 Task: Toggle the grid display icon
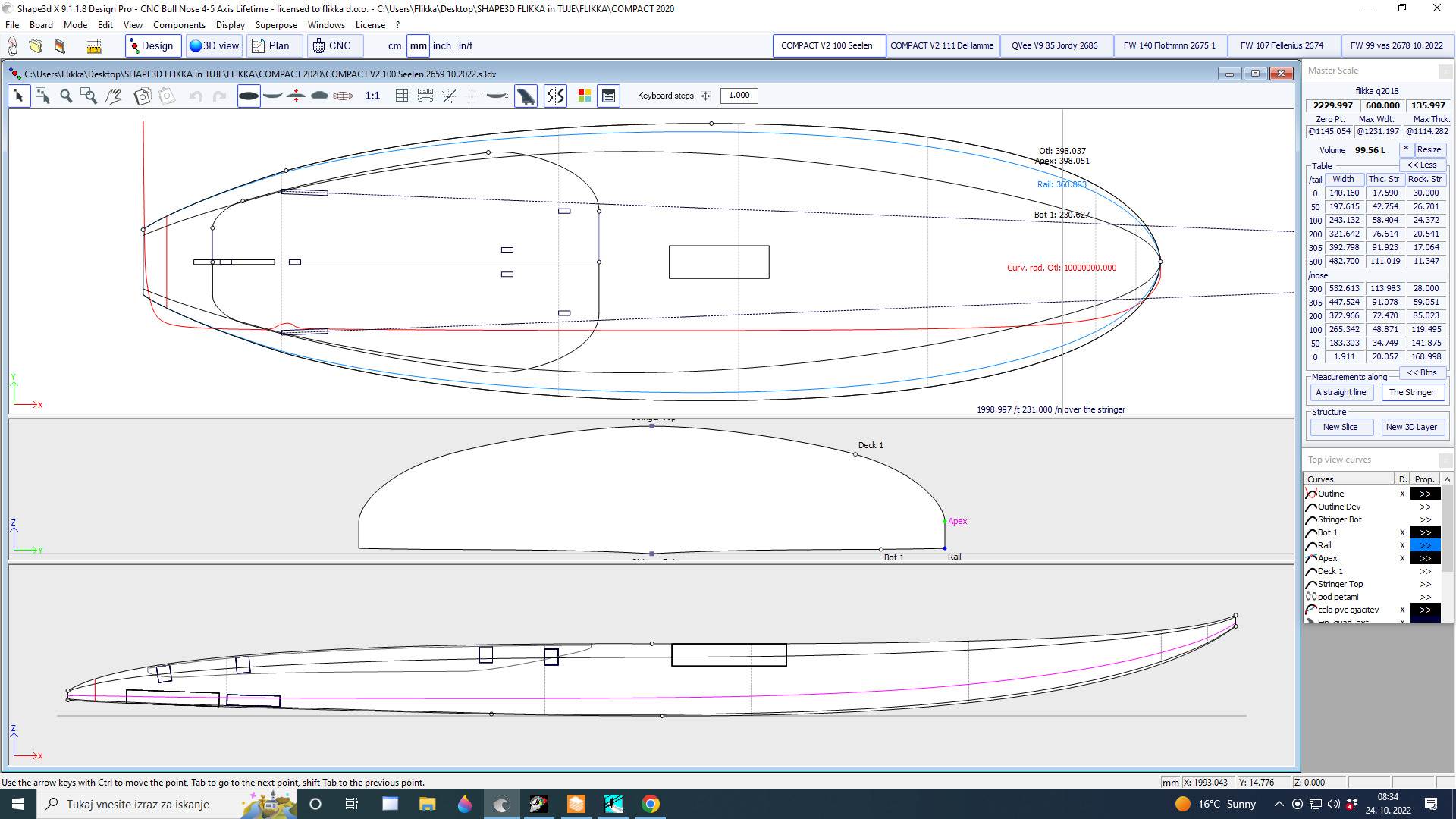[x=402, y=96]
